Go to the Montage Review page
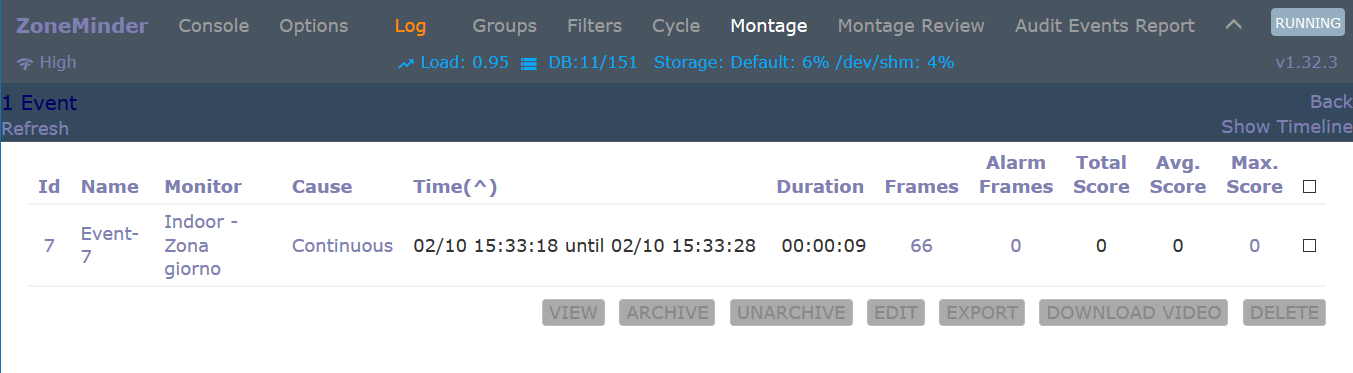This screenshot has width=1353, height=373. (x=911, y=26)
